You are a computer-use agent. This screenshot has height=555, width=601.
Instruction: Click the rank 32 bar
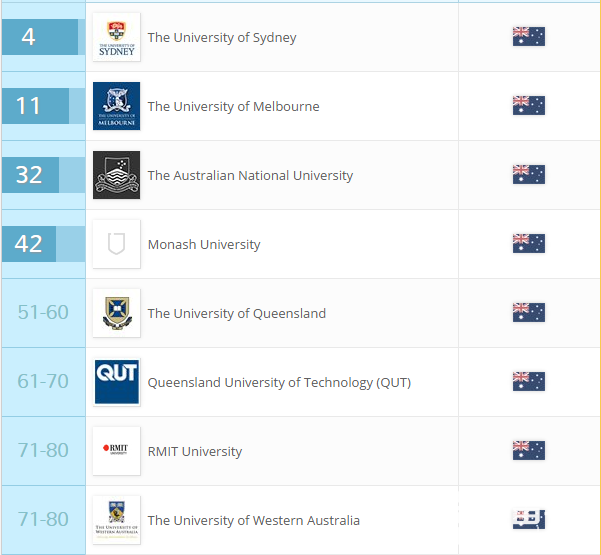pyautogui.click(x=43, y=175)
